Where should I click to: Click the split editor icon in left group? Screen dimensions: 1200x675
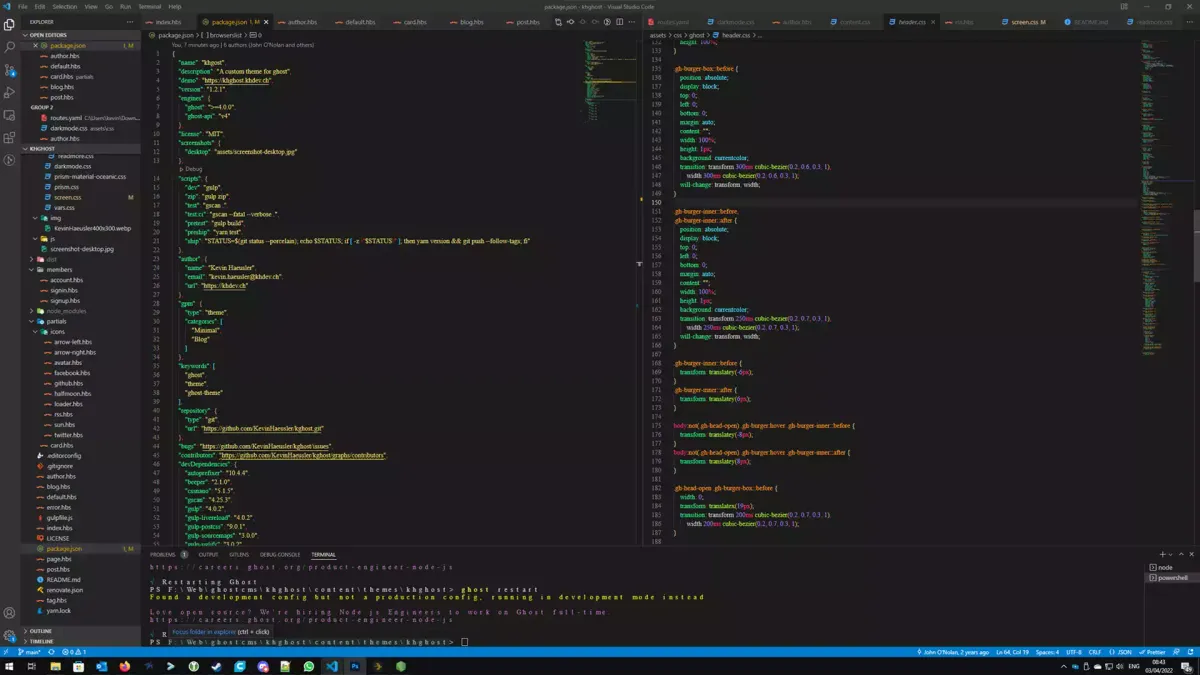619,22
